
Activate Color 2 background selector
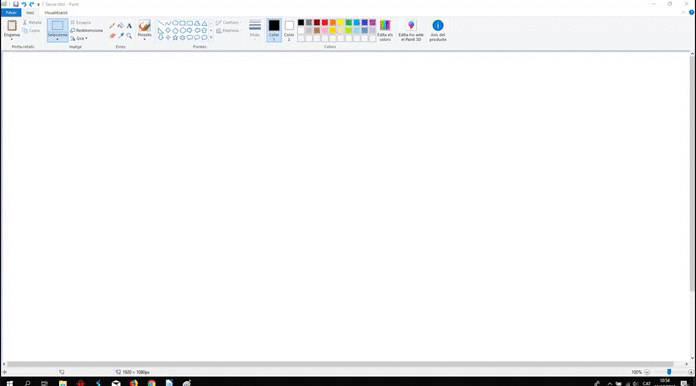289,30
